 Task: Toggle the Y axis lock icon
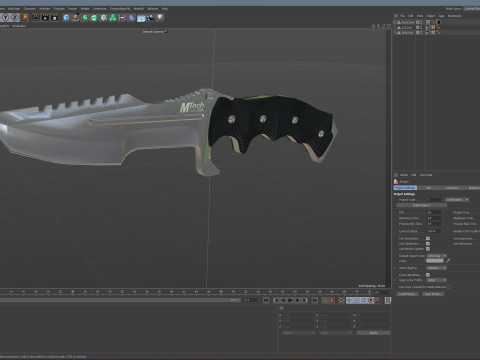(x=5, y=17)
